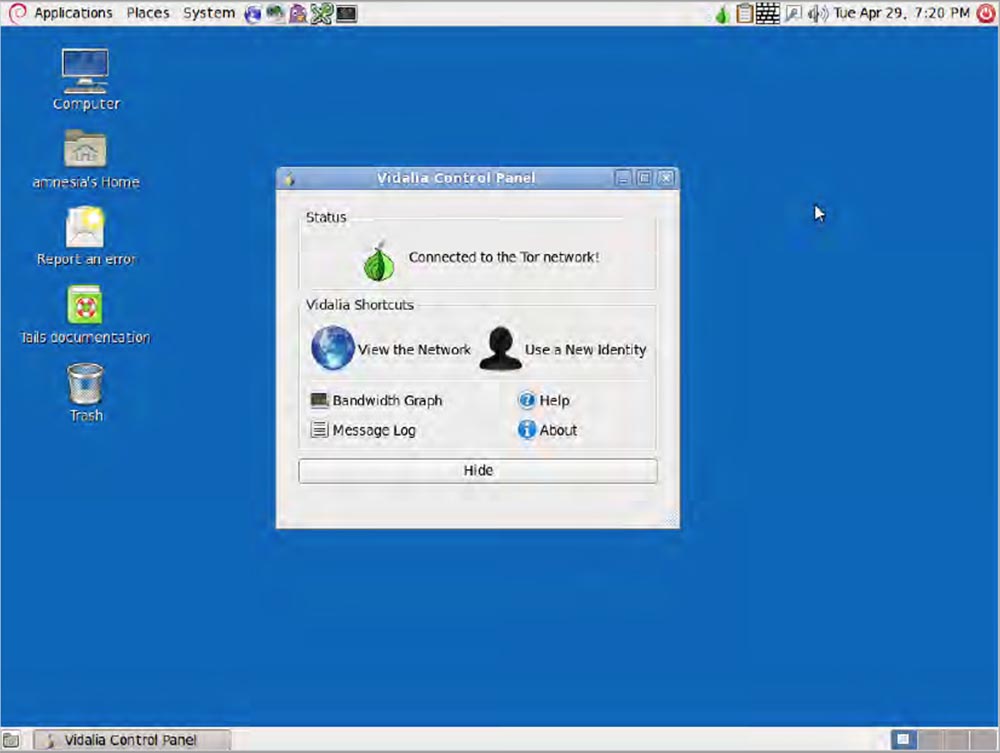Click the green onion Tor status icon
1000x753 pixels.
[x=379, y=260]
